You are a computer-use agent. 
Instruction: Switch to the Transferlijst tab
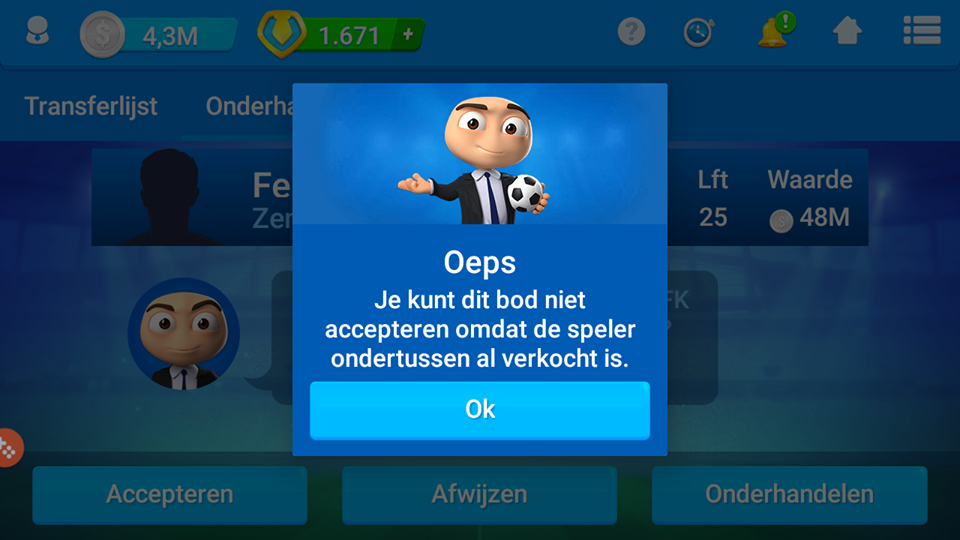[x=91, y=106]
